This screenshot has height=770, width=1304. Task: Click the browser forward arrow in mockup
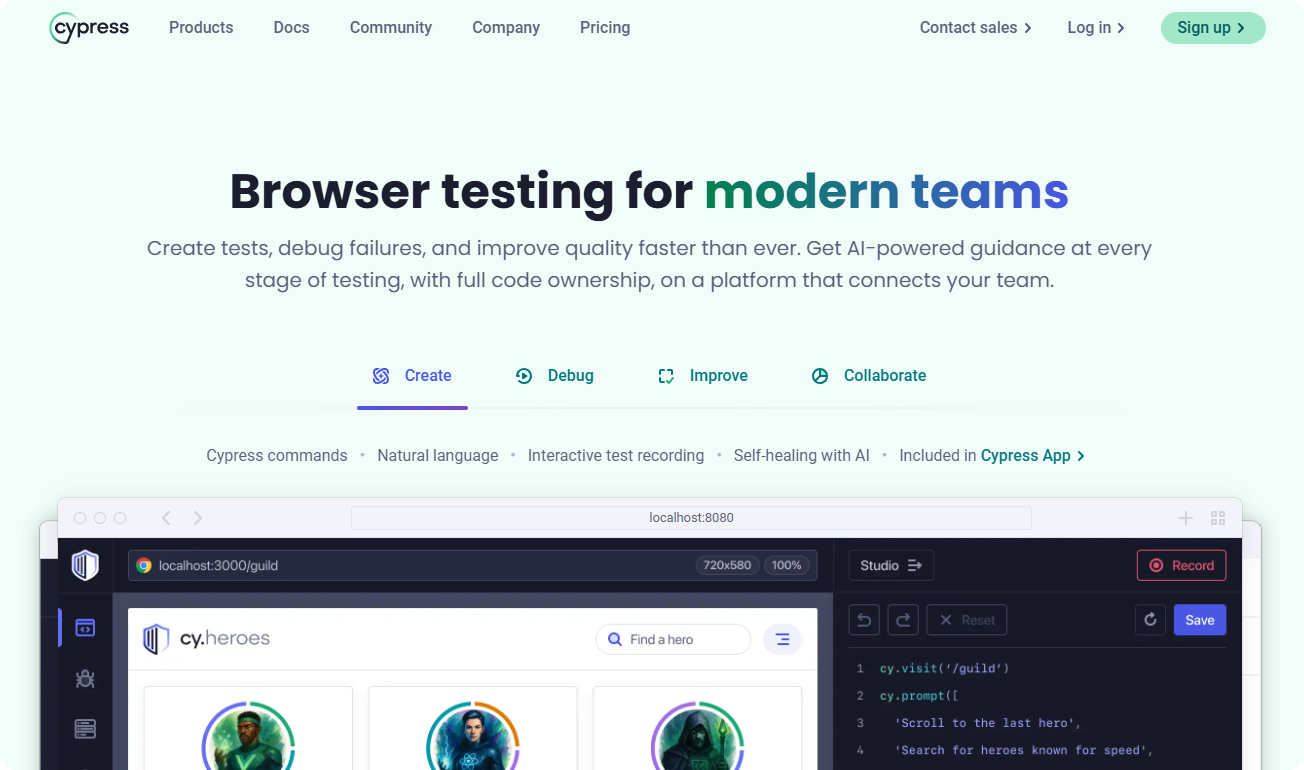(198, 518)
